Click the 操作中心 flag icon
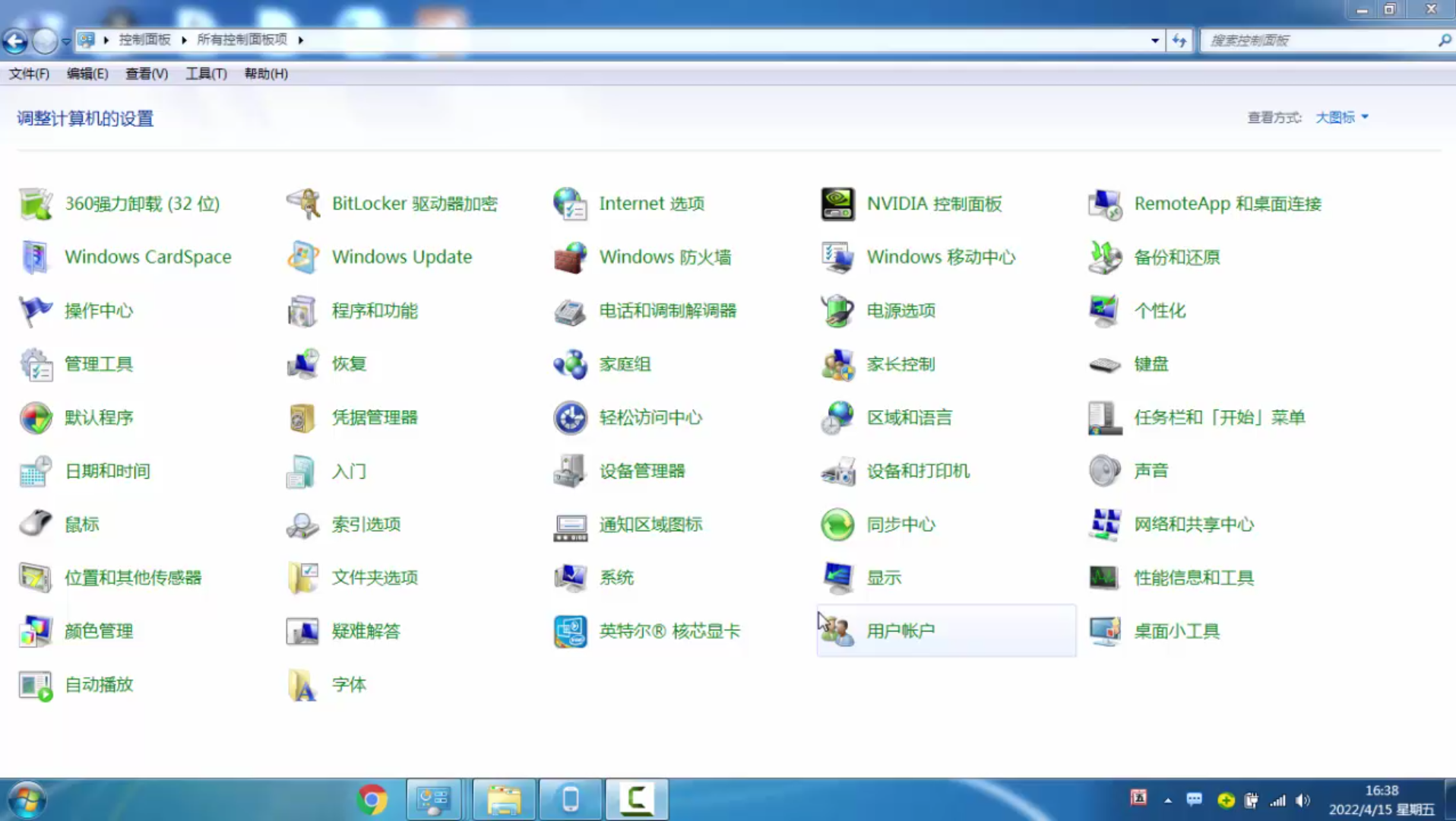The image size is (1456, 821). coord(36,311)
